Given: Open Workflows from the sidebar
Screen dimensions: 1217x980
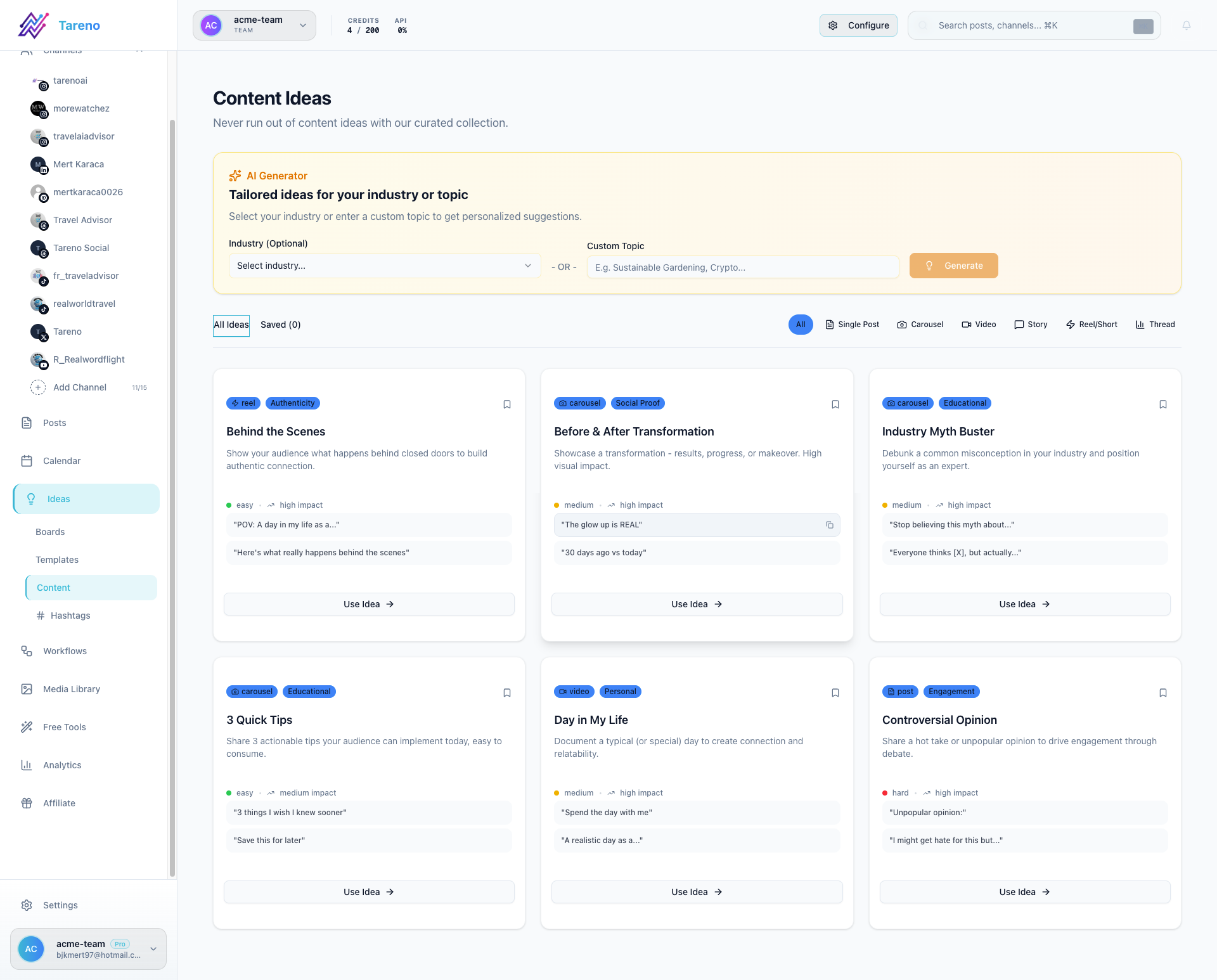Looking at the screenshot, I should pyautogui.click(x=64, y=650).
